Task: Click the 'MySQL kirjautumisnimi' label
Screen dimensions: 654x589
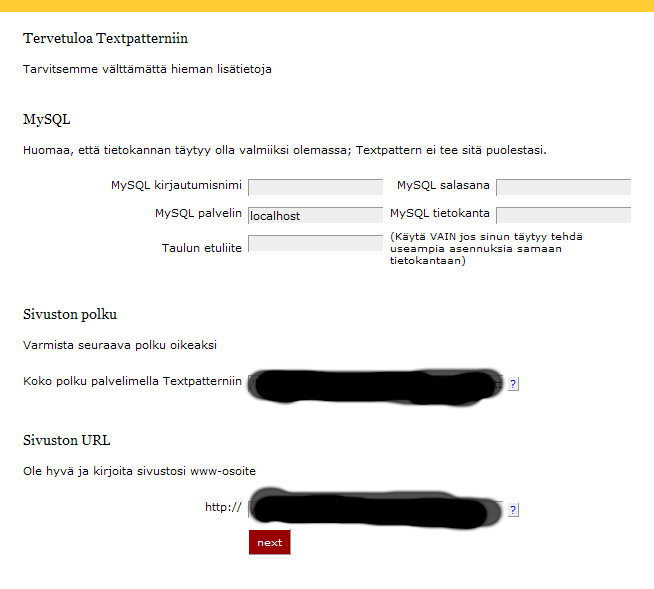Action: pyautogui.click(x=176, y=185)
